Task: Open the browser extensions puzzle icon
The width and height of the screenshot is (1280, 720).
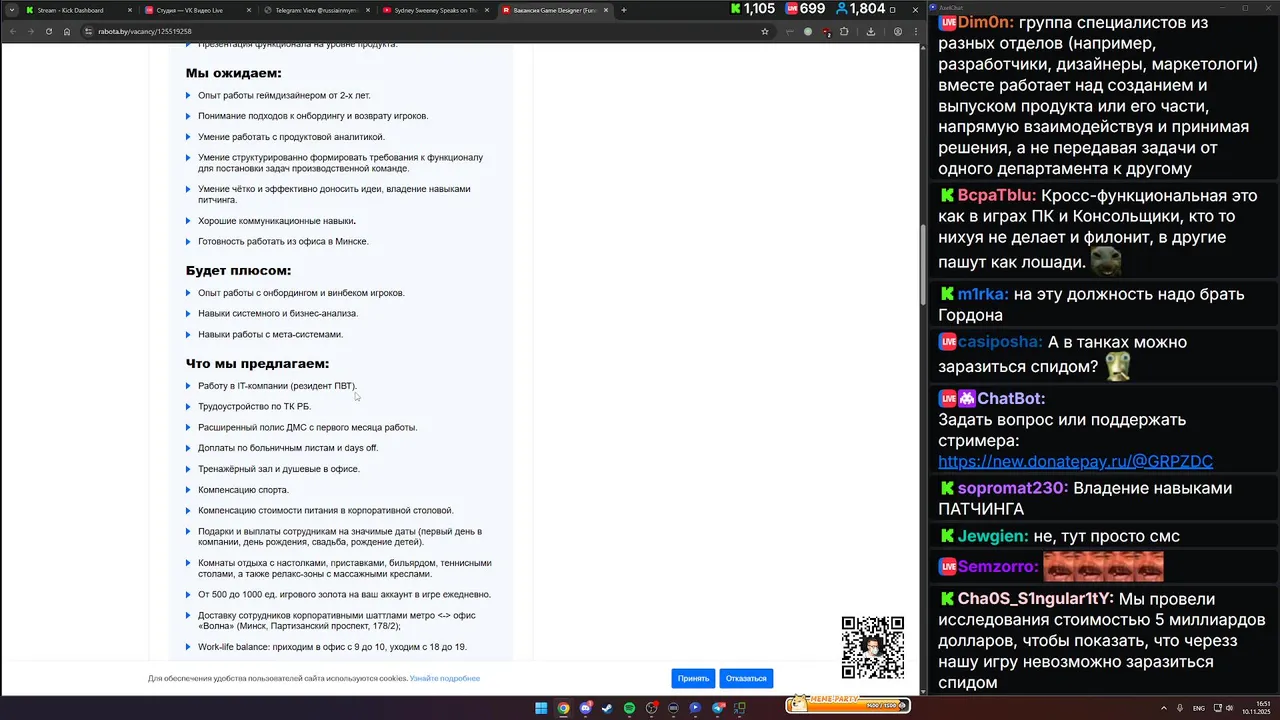Action: click(845, 31)
